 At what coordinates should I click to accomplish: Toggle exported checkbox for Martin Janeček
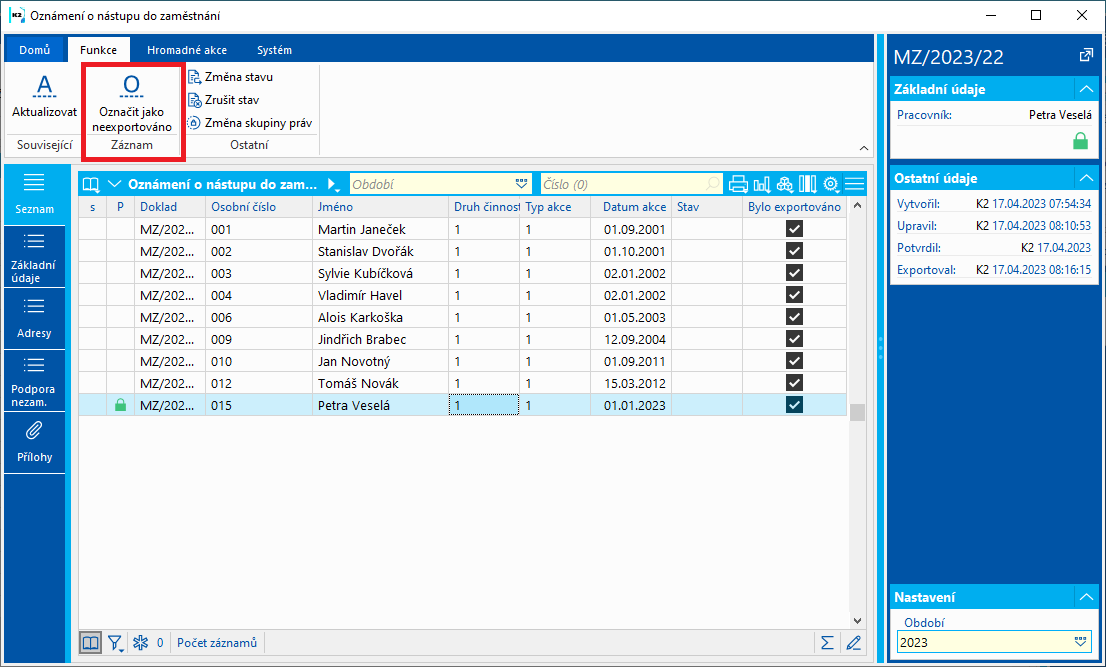click(794, 229)
